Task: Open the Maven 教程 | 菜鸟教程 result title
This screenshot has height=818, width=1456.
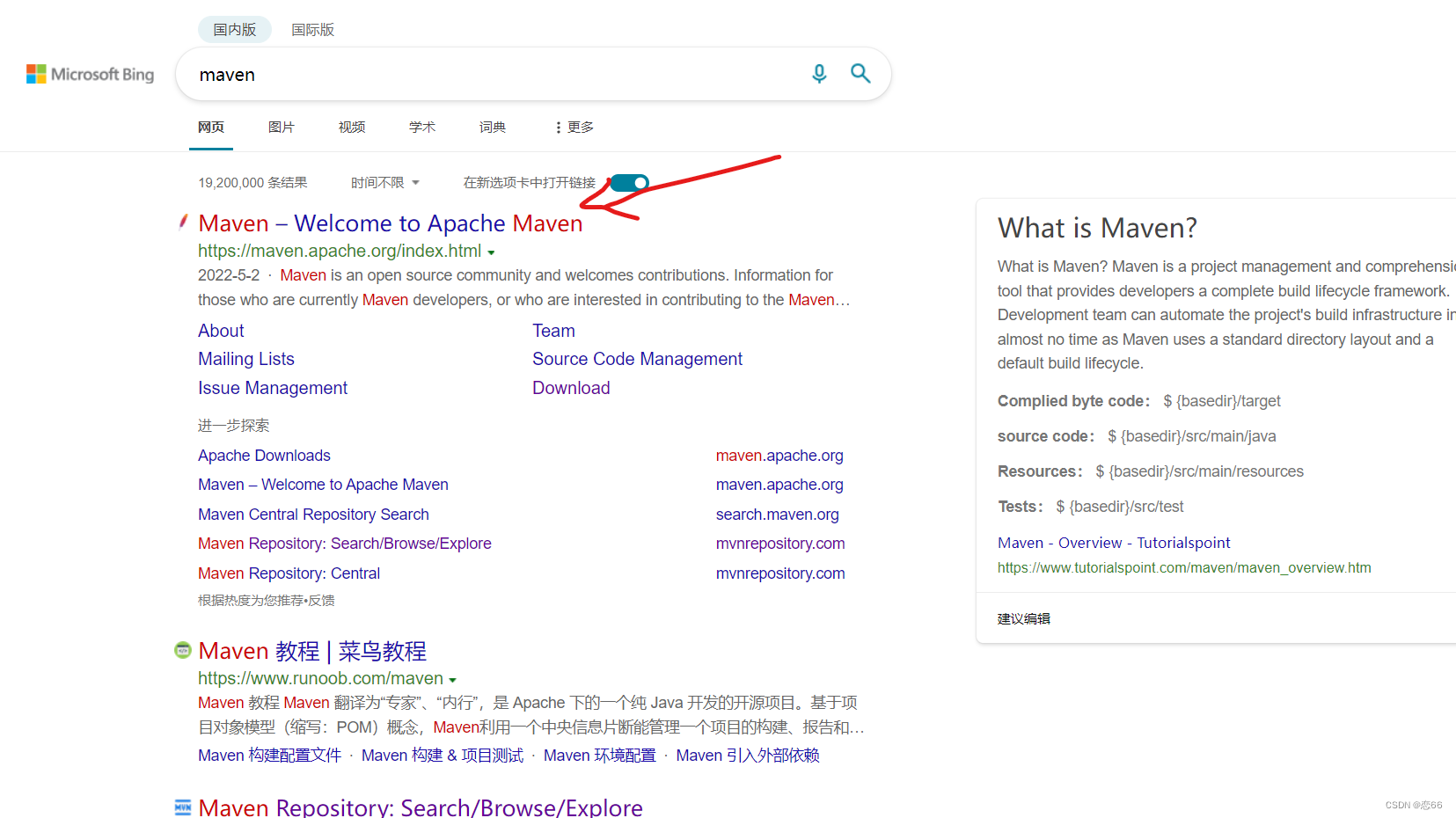Action: tap(312, 651)
